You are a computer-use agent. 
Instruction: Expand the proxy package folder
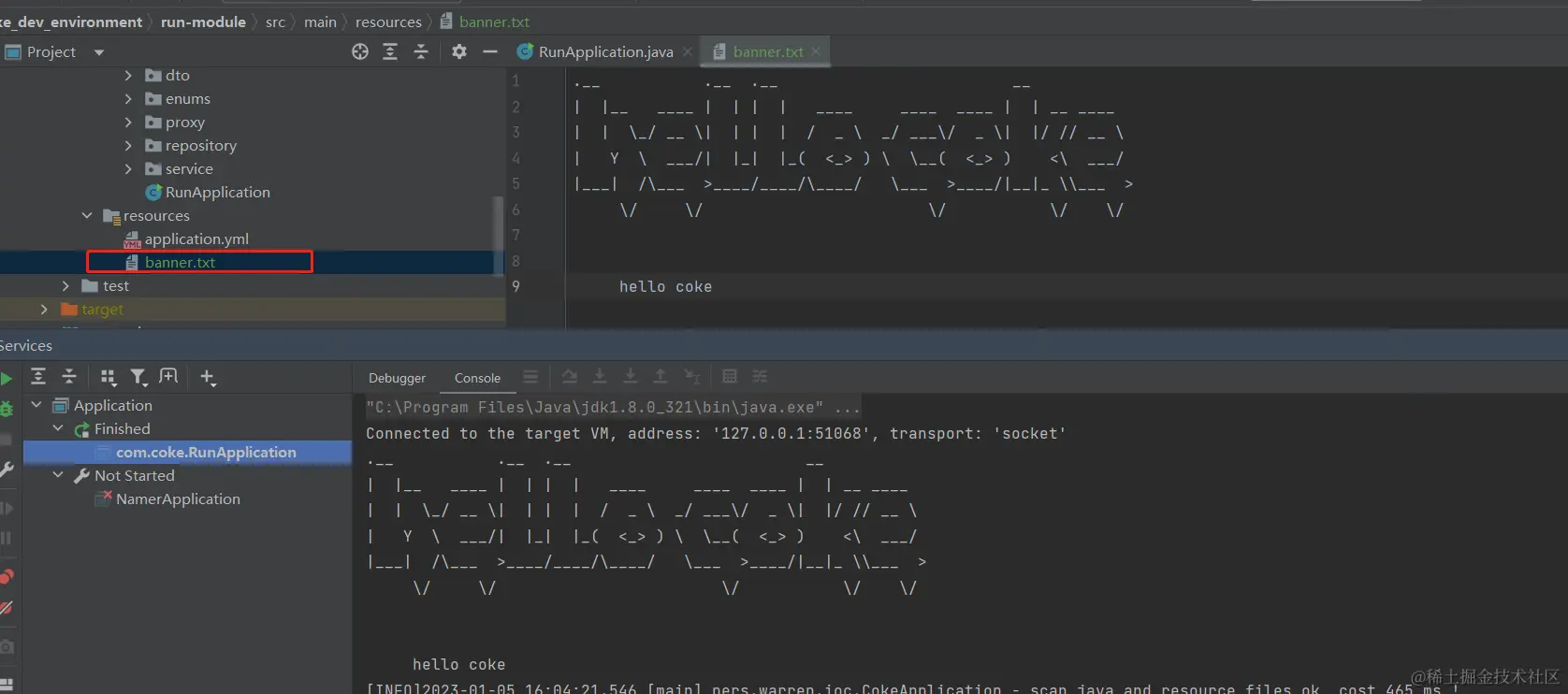click(x=128, y=122)
